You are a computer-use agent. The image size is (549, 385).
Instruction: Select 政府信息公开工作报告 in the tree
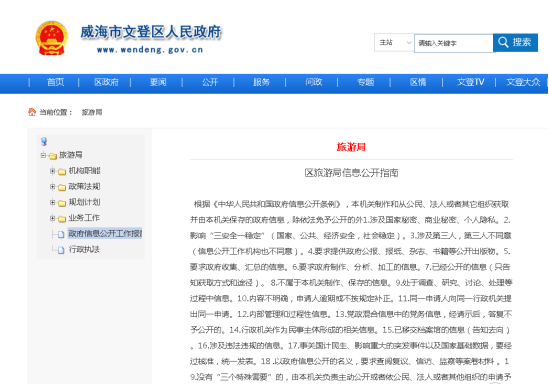coord(105,233)
